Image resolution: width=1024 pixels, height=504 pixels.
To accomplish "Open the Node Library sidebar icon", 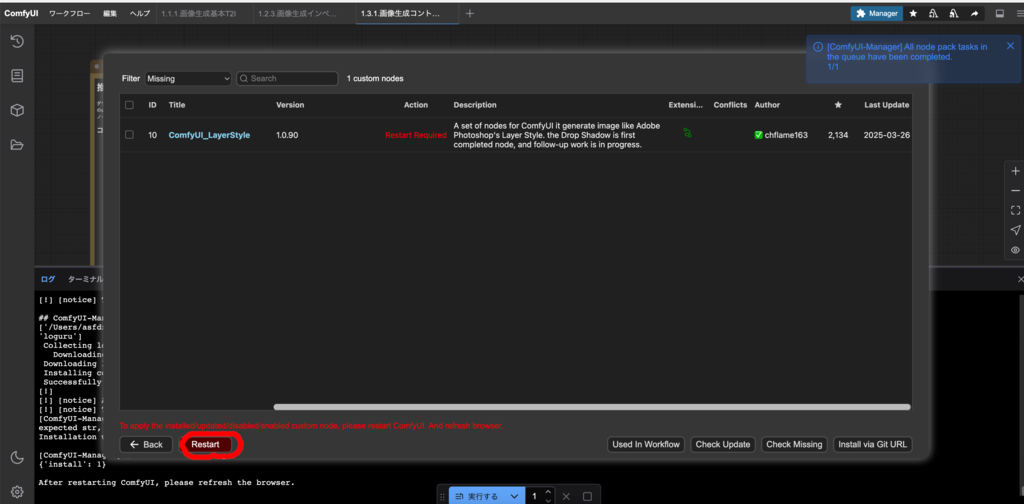I will pyautogui.click(x=17, y=76).
